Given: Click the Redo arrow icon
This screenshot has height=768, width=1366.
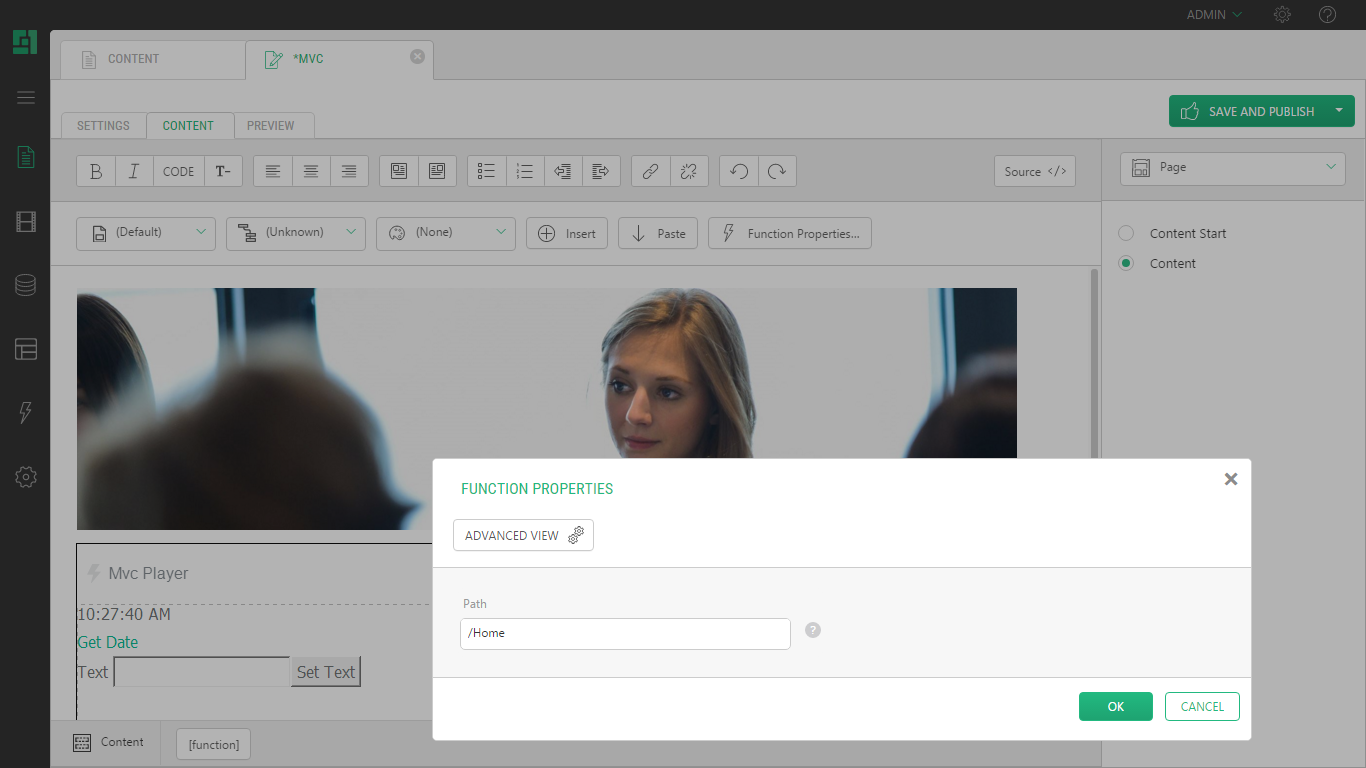Looking at the screenshot, I should tap(777, 171).
